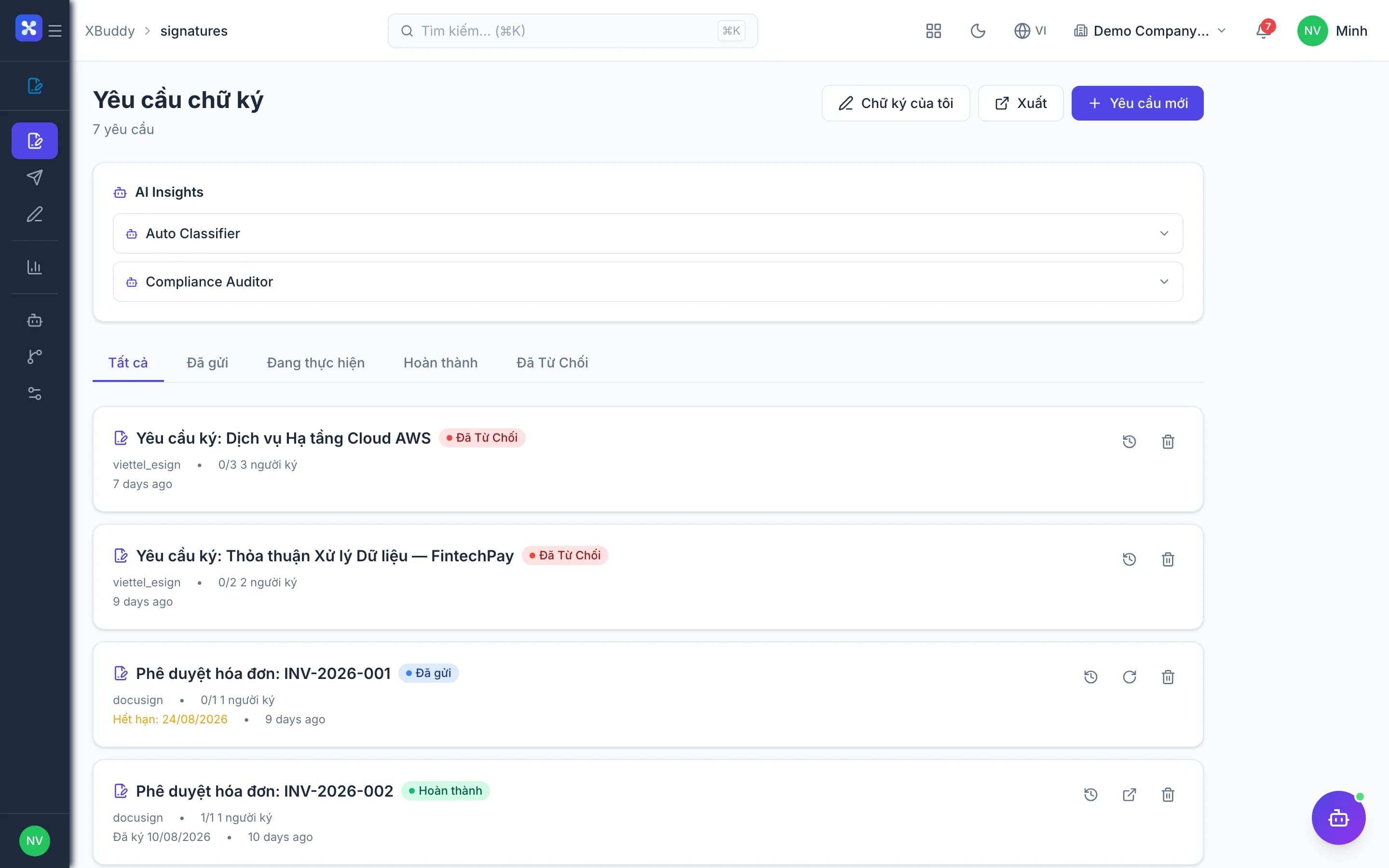
Task: View history for INV-2026-001 request
Action: tap(1090, 677)
